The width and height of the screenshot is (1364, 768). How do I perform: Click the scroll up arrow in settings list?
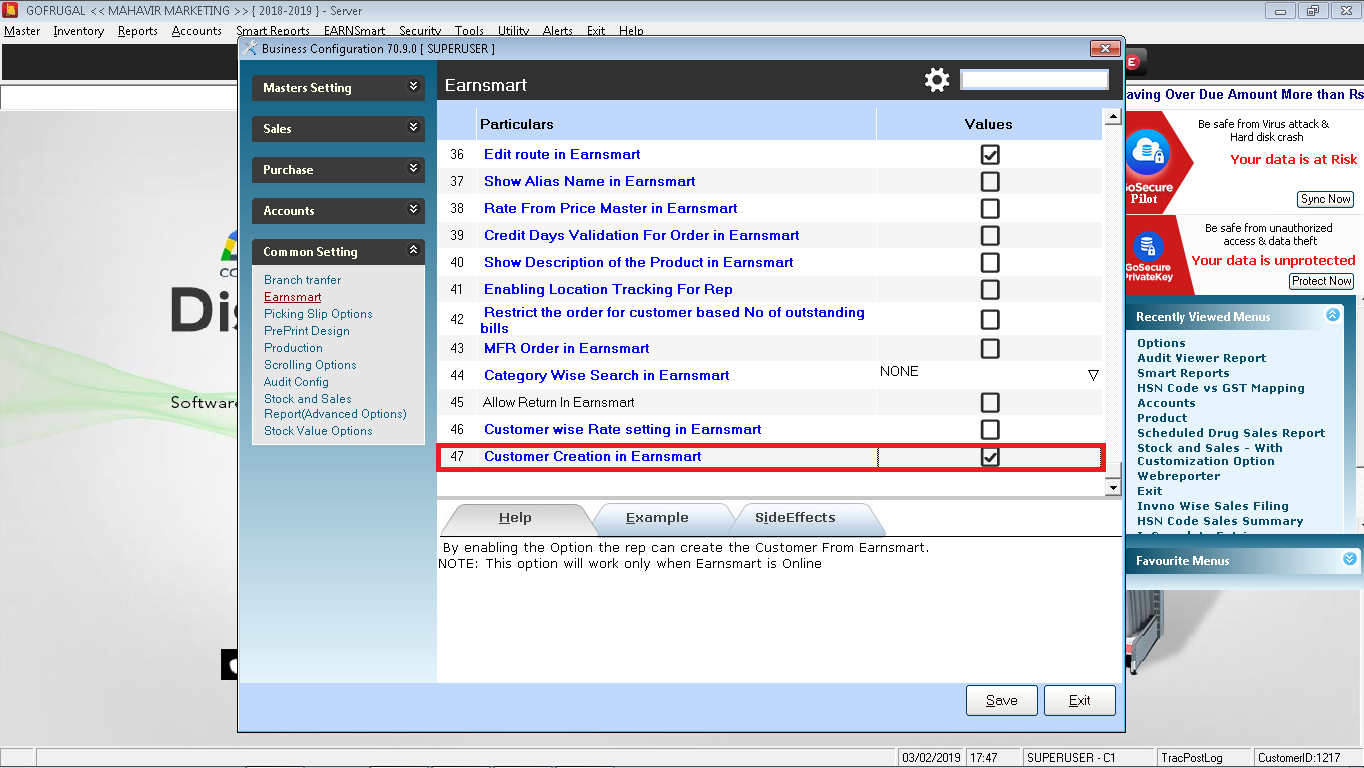pos(1113,117)
